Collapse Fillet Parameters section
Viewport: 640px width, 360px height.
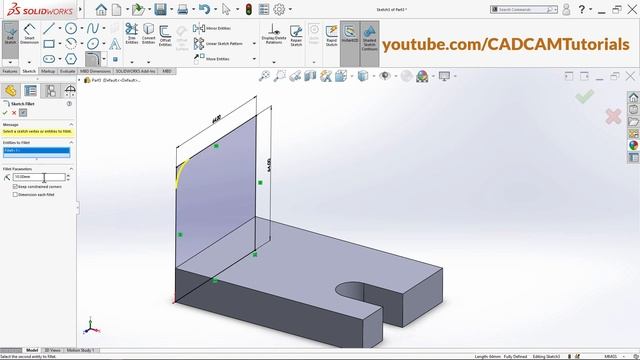coord(71,169)
